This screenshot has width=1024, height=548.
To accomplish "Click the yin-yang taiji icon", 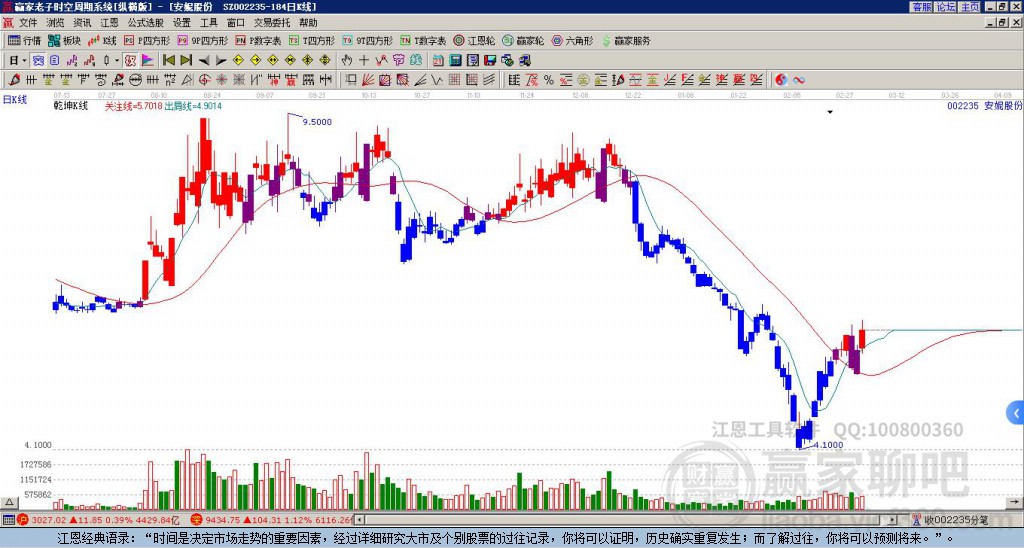I will pos(781,80).
